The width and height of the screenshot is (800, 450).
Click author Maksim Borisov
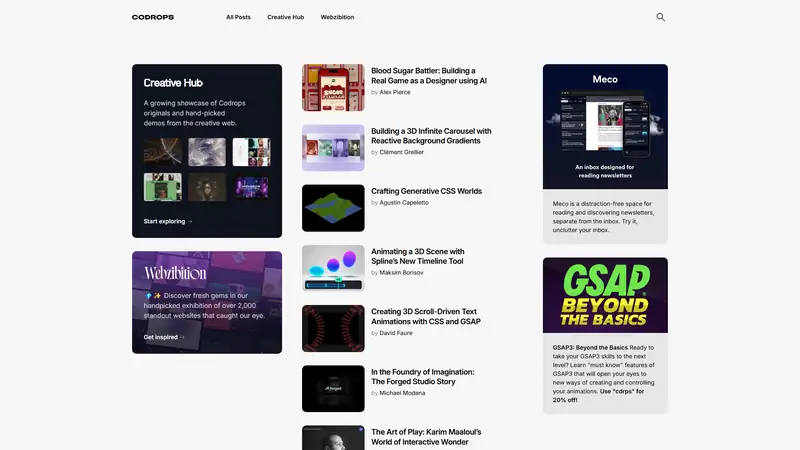click(401, 272)
